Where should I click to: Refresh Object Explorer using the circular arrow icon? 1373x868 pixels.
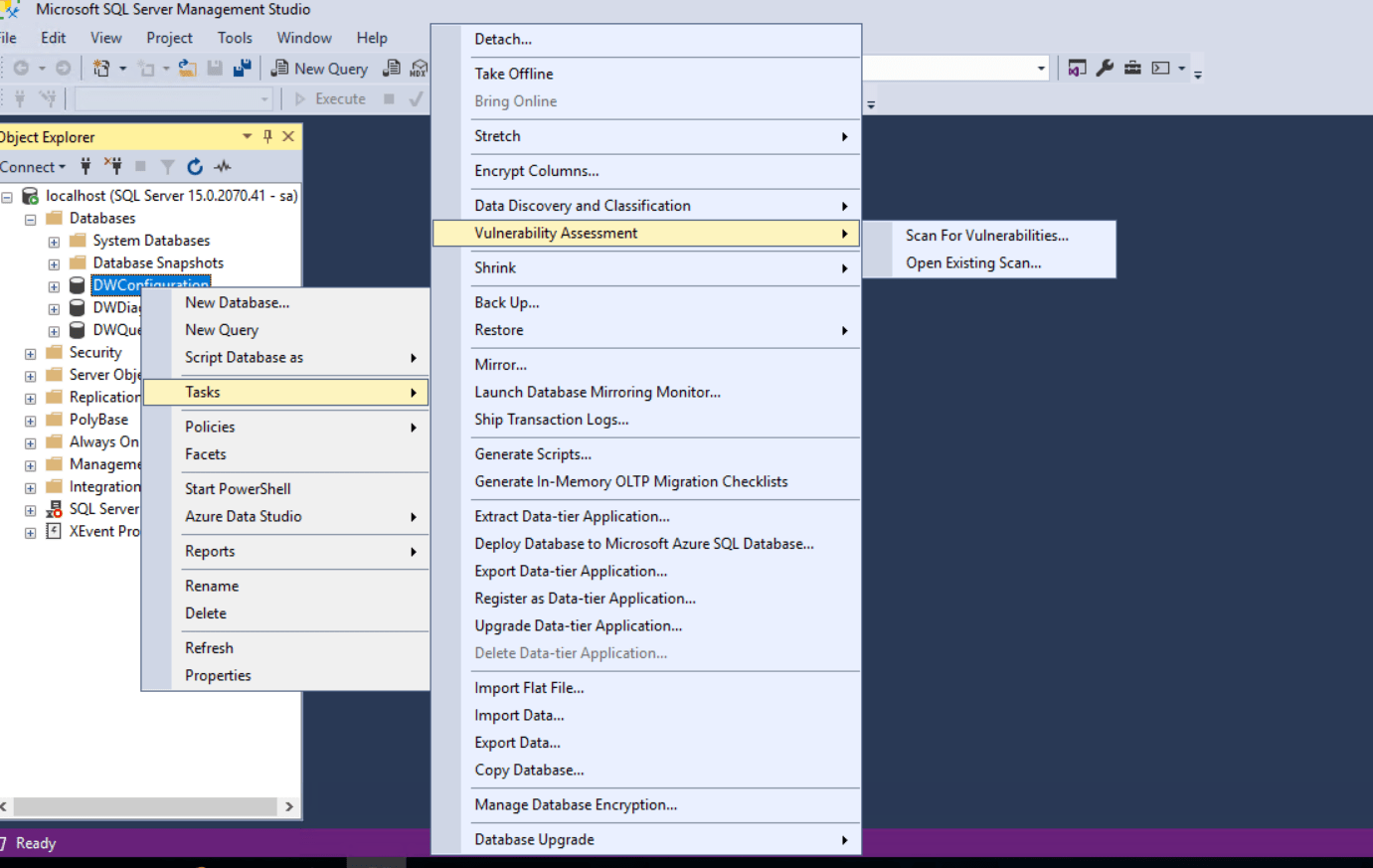tap(195, 167)
